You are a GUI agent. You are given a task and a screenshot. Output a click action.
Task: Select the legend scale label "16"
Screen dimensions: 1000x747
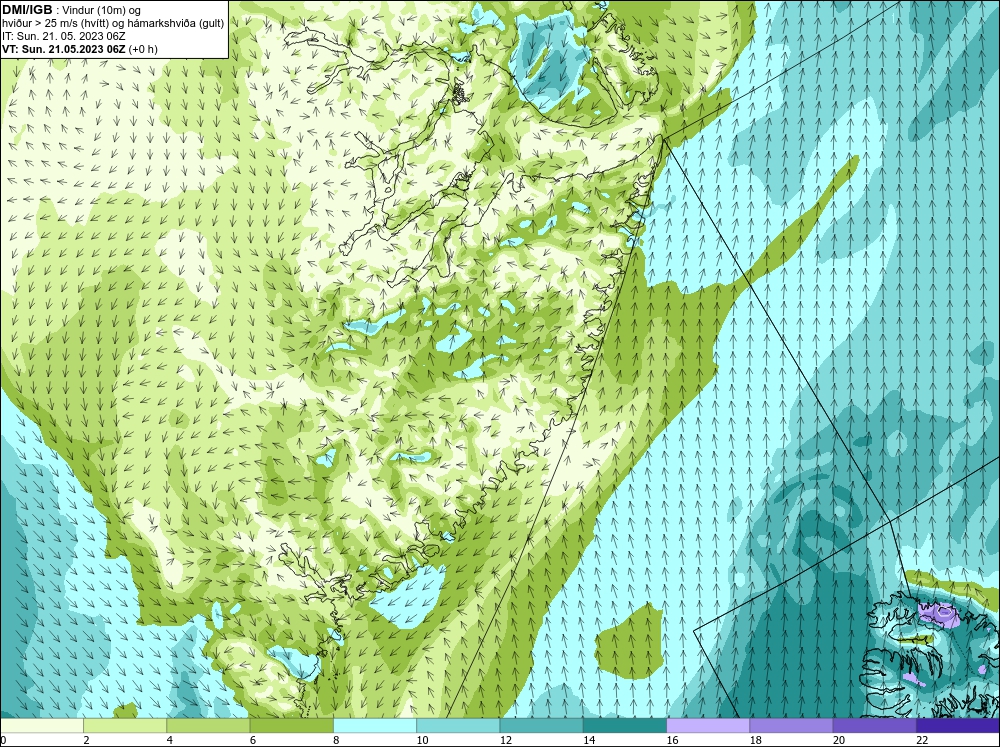(x=672, y=740)
